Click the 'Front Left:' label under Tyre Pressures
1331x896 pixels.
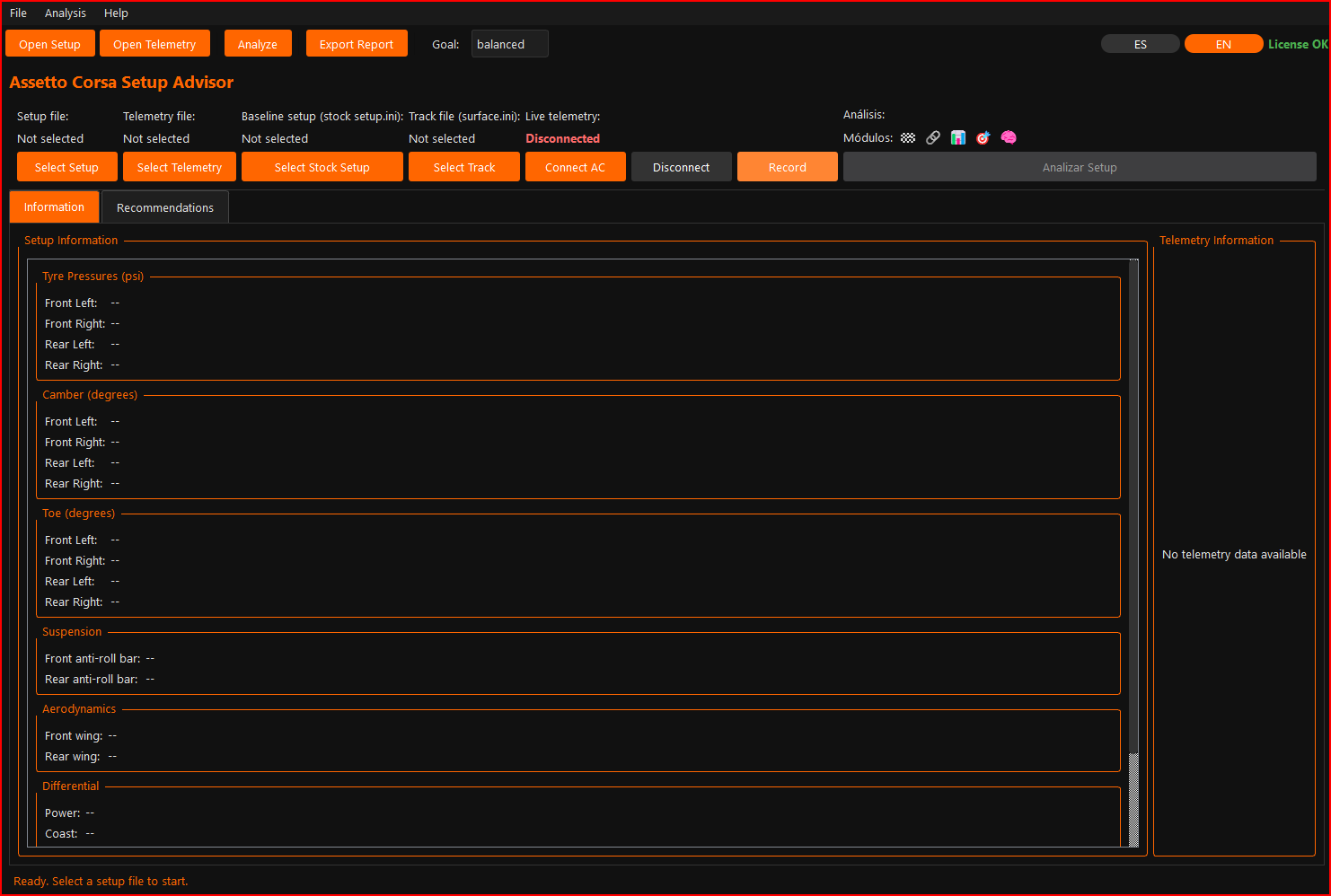[71, 303]
